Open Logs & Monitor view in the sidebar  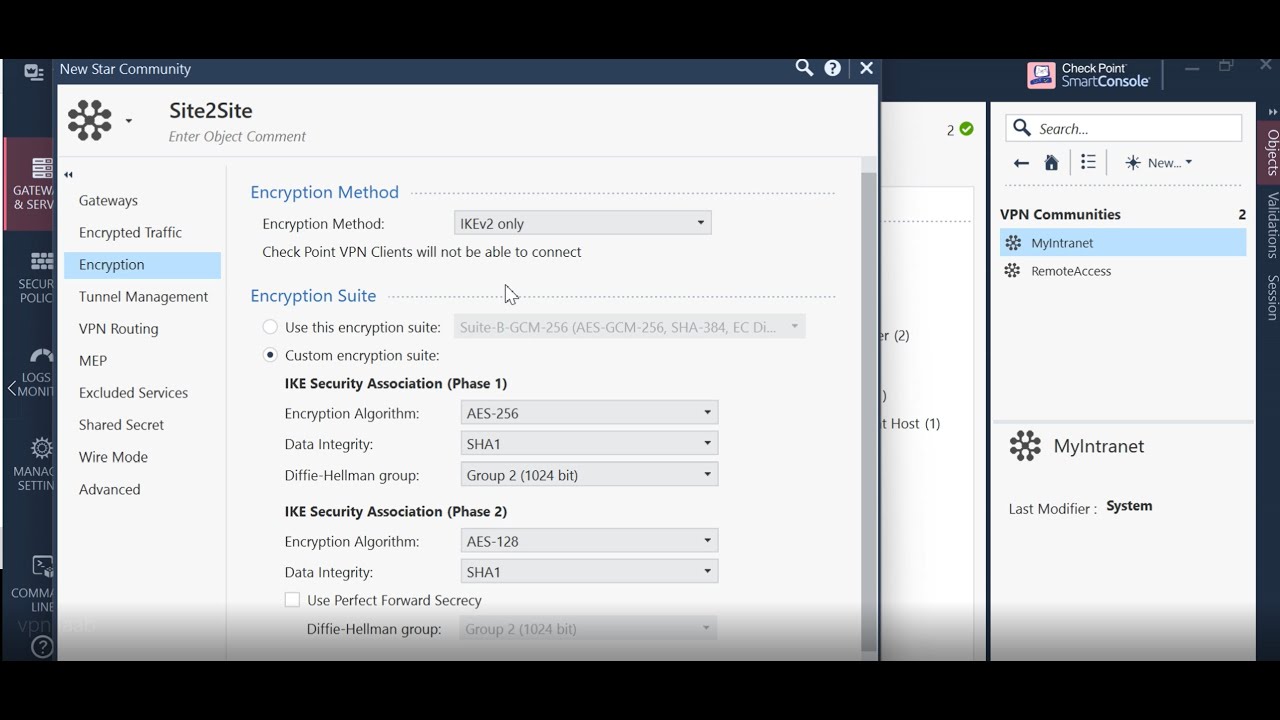coord(36,371)
